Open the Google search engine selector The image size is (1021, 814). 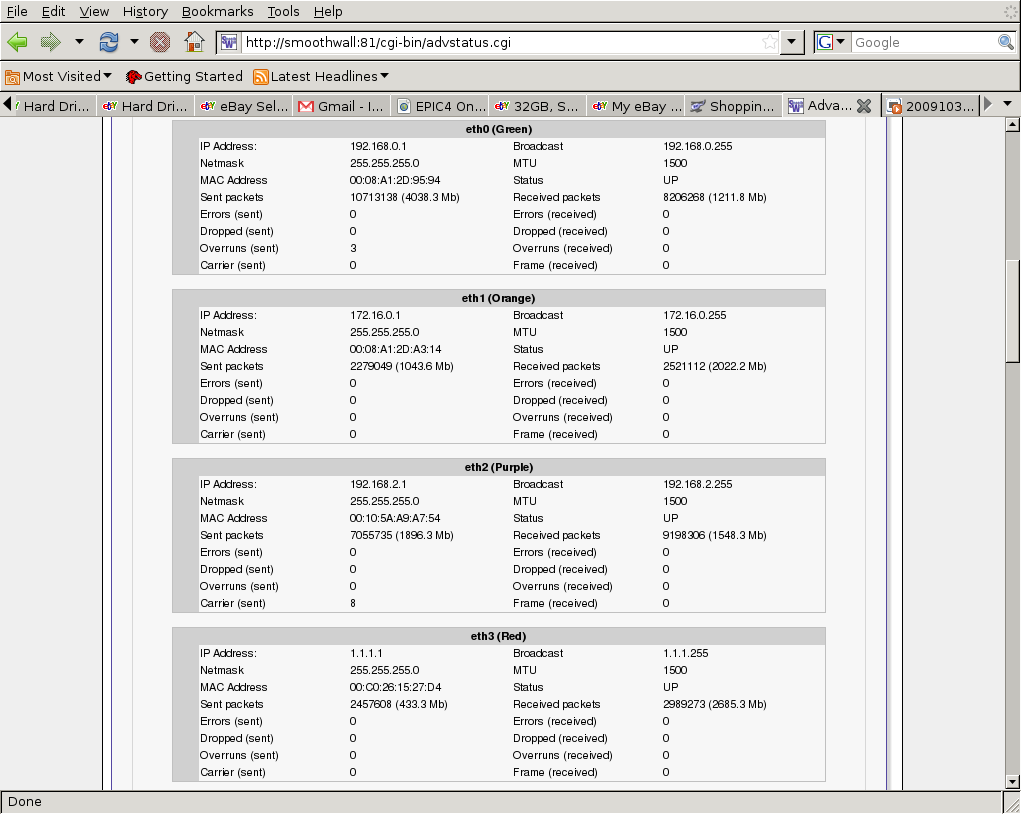pos(831,42)
